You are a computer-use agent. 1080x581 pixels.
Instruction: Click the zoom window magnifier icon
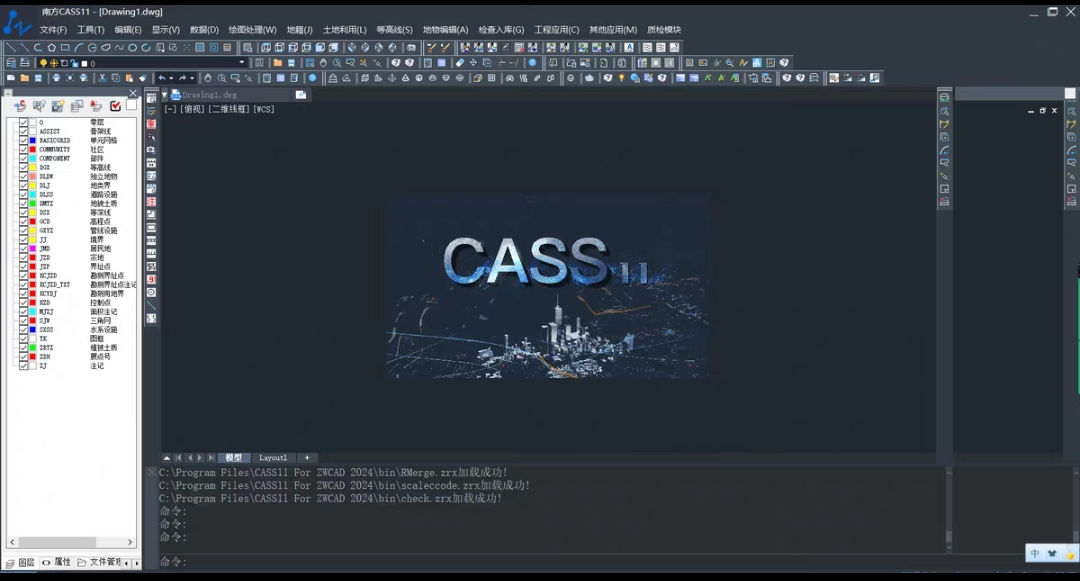235,78
